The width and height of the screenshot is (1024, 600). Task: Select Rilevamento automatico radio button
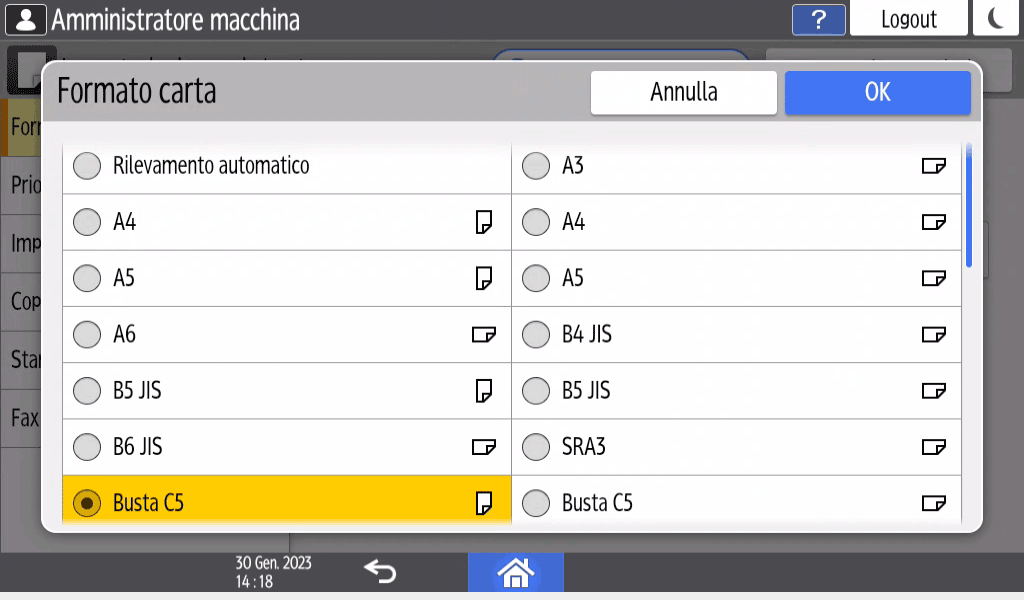point(88,166)
